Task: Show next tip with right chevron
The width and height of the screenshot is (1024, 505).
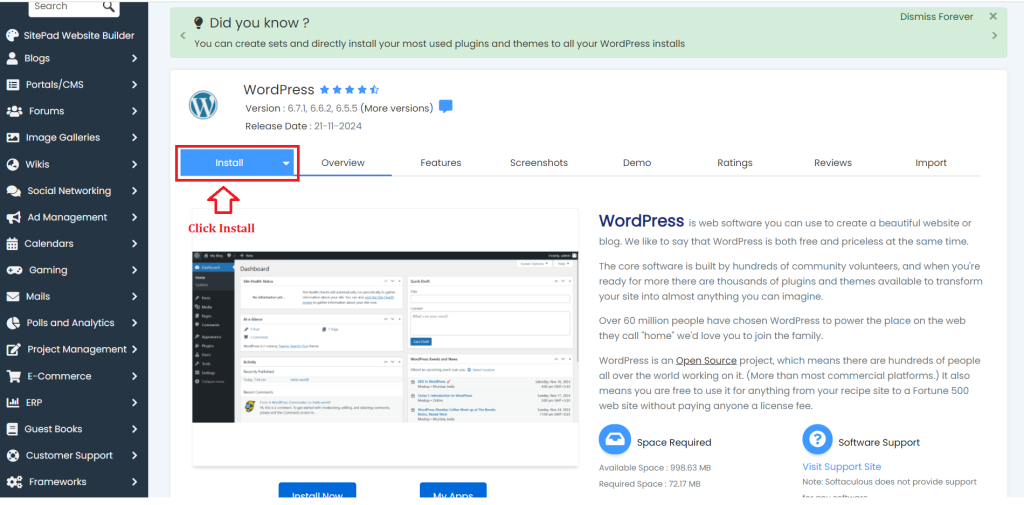Action: coord(995,35)
